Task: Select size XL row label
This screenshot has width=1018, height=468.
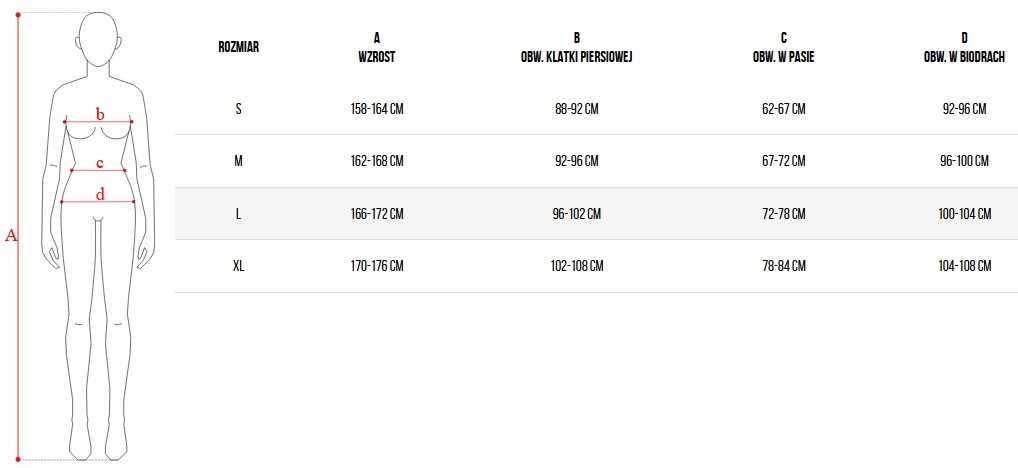Action: 238,266
